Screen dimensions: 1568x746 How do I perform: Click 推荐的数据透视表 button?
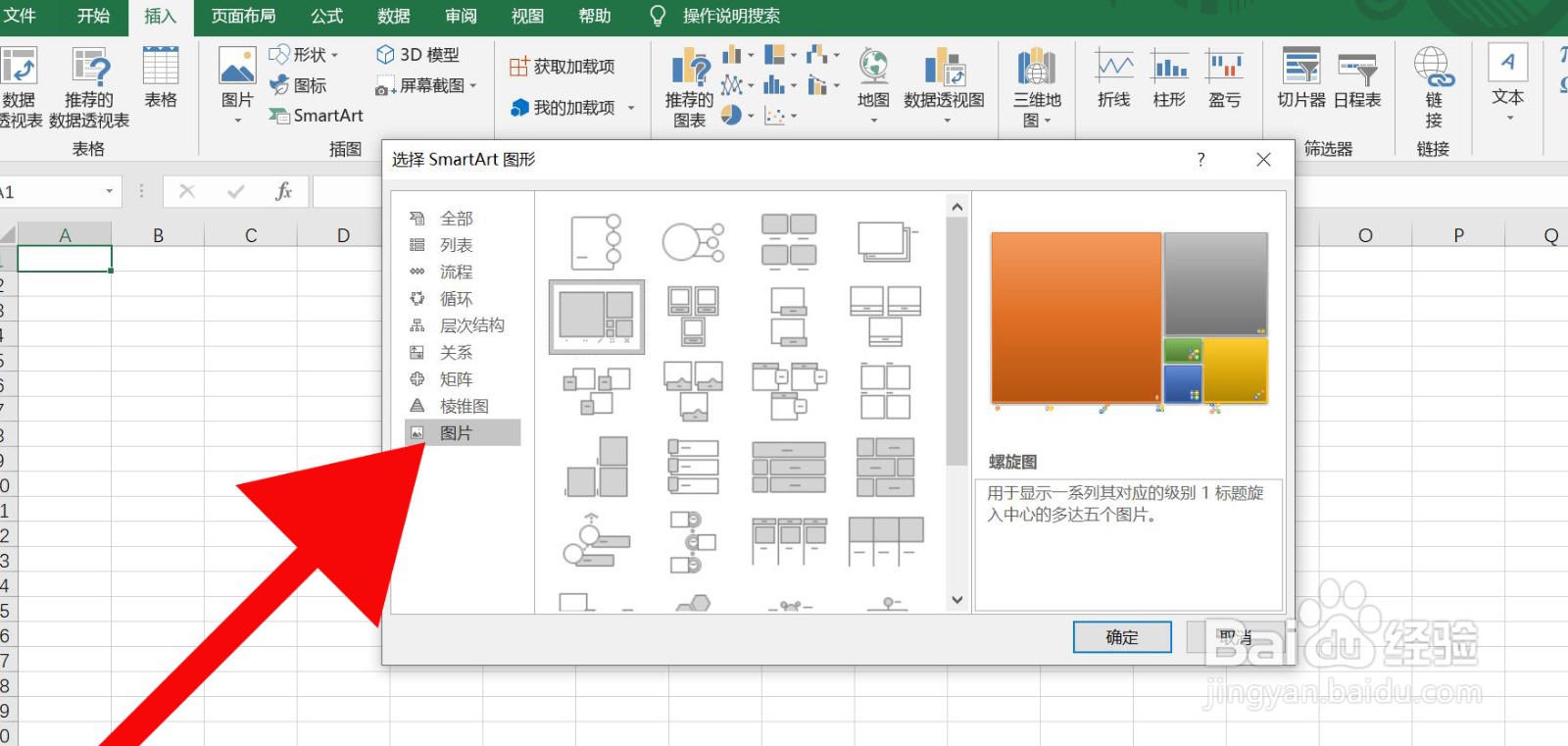pos(89,87)
